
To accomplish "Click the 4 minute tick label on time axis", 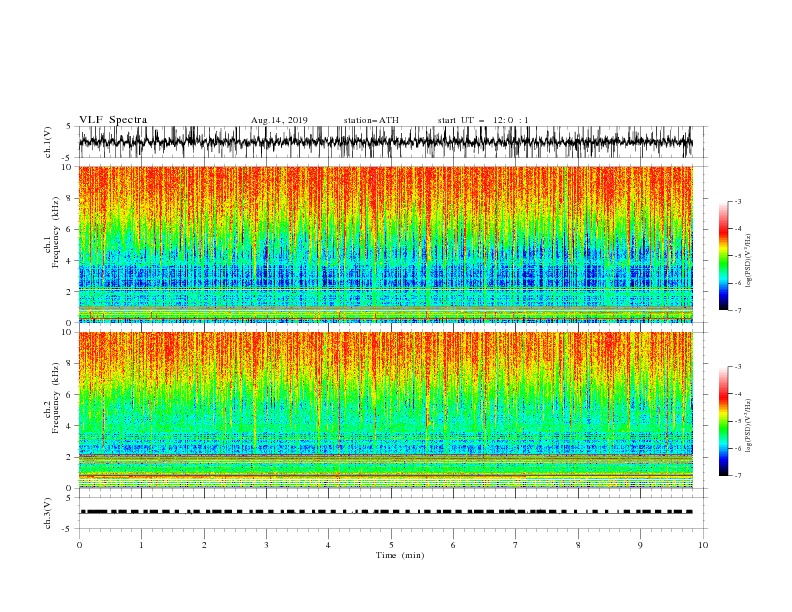I will 328,545.
